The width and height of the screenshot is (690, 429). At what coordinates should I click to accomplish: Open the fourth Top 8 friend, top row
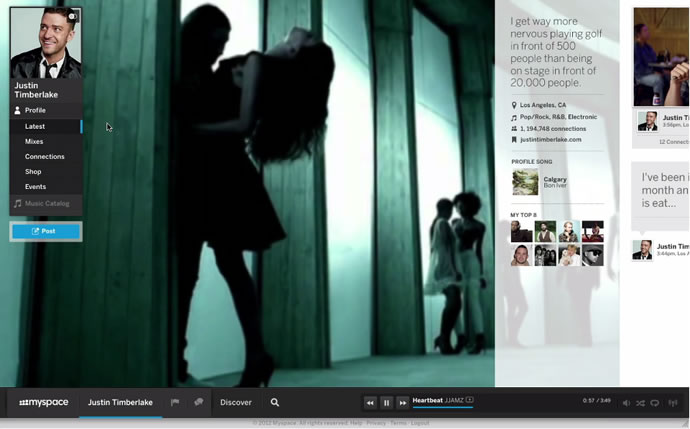(593, 231)
